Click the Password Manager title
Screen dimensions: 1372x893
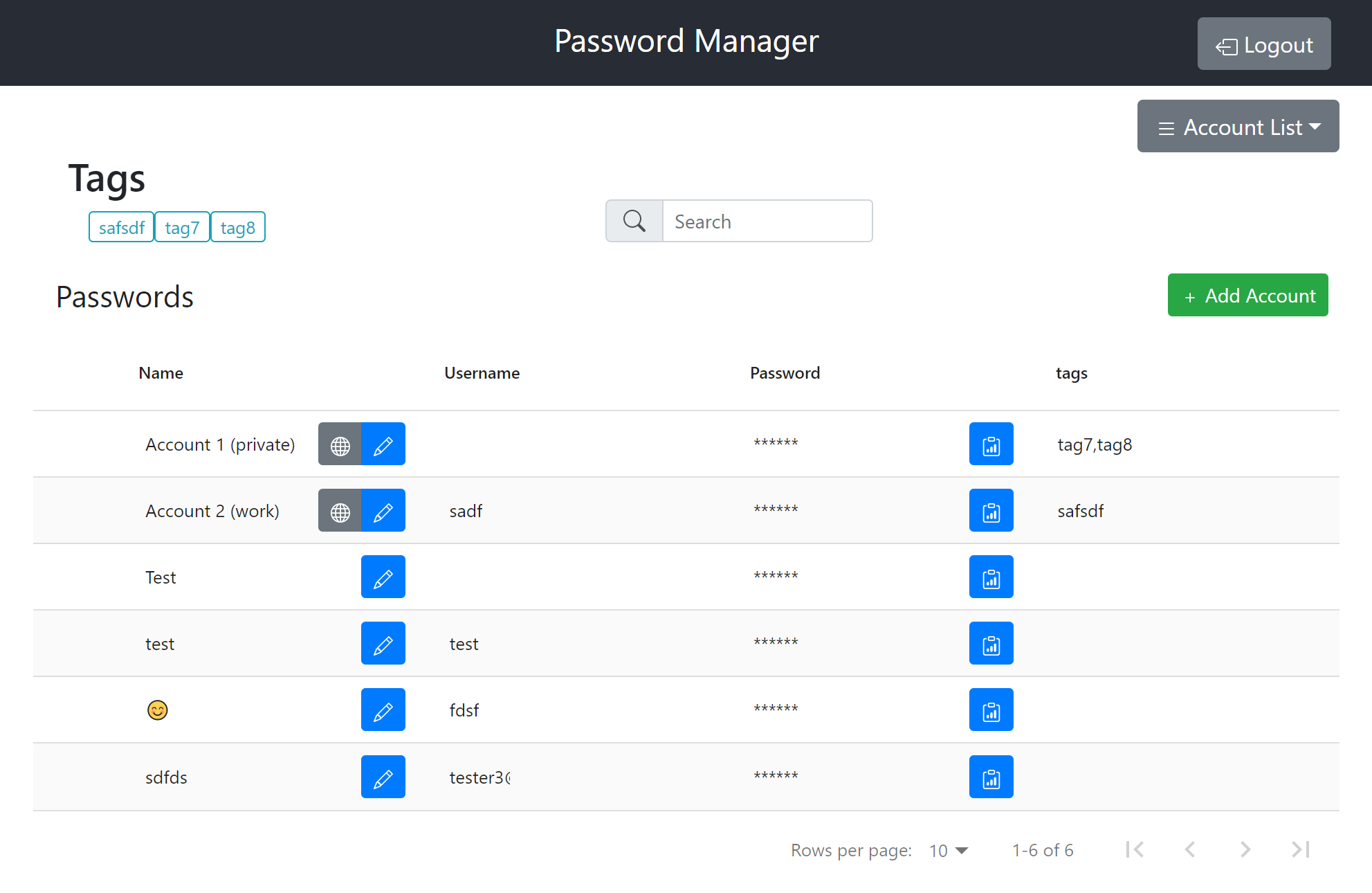click(x=686, y=42)
